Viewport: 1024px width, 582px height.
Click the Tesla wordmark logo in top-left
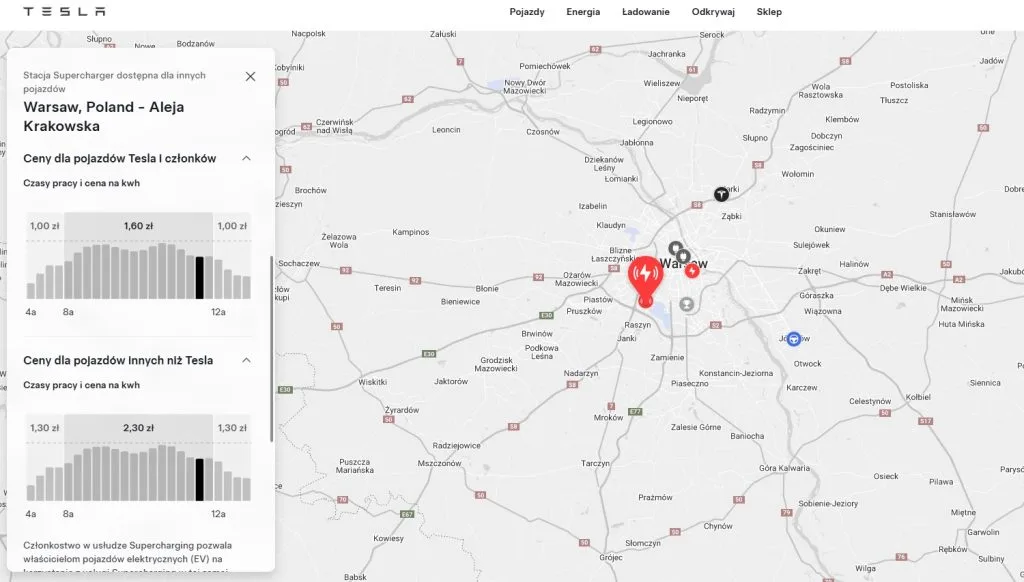pyautogui.click(x=65, y=12)
